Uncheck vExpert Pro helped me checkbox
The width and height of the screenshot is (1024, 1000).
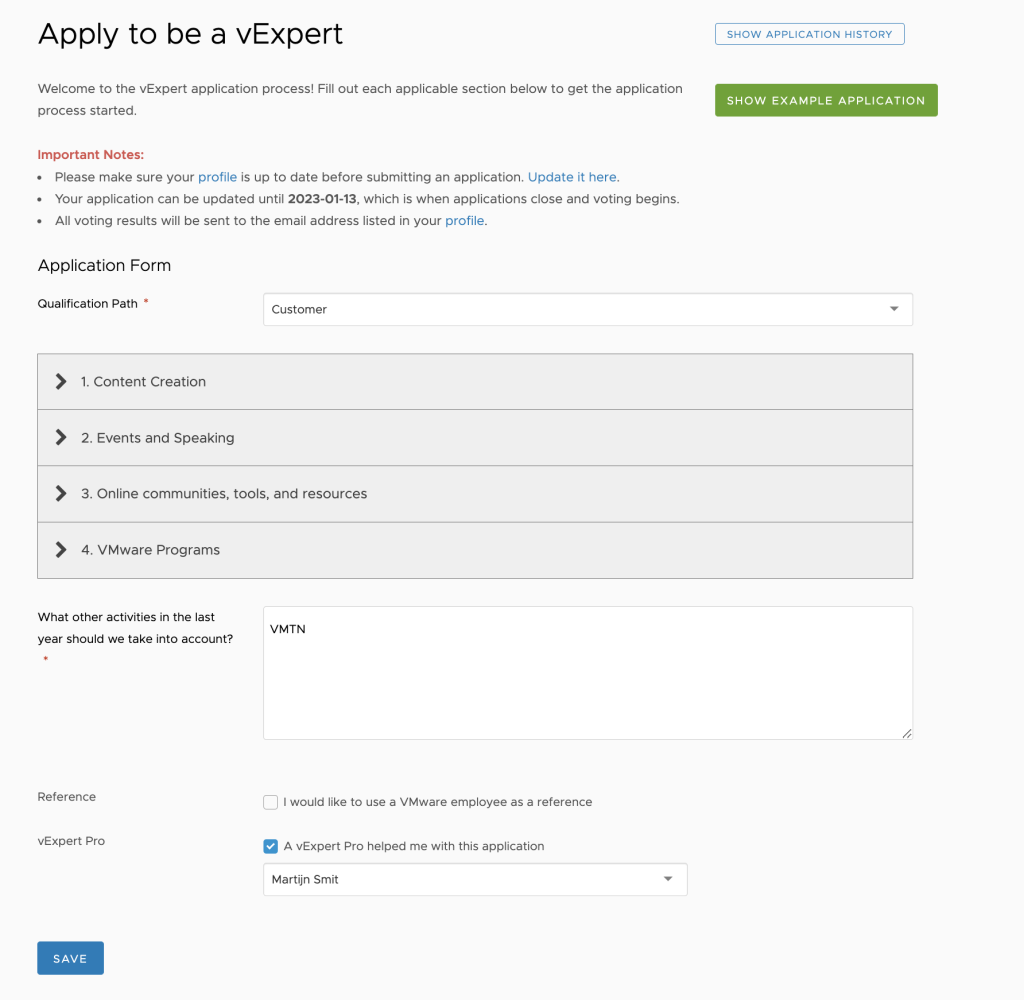[x=271, y=846]
